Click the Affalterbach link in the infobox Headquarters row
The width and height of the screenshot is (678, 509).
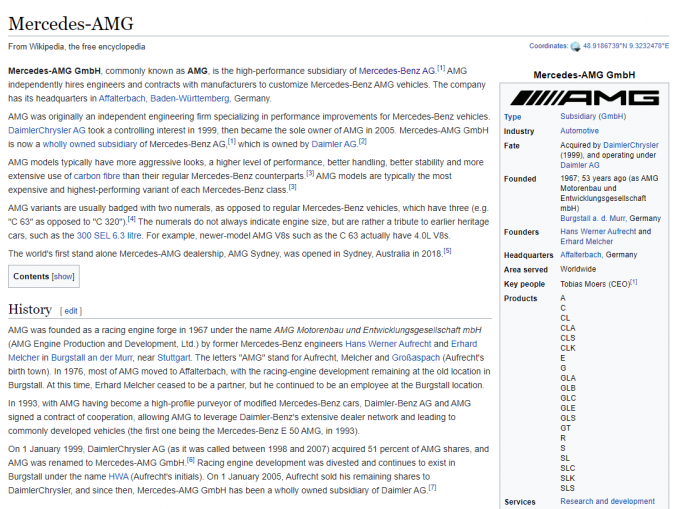pos(581,255)
